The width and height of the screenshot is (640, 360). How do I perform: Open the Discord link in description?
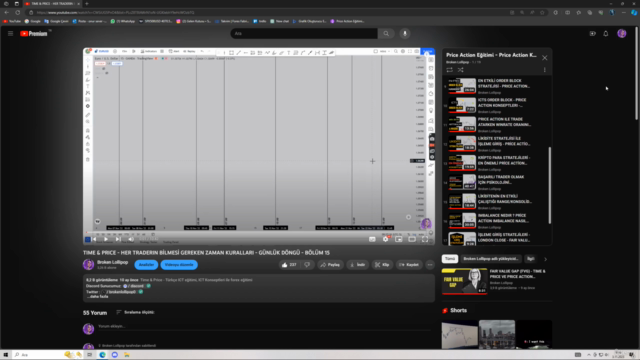tap(134, 286)
